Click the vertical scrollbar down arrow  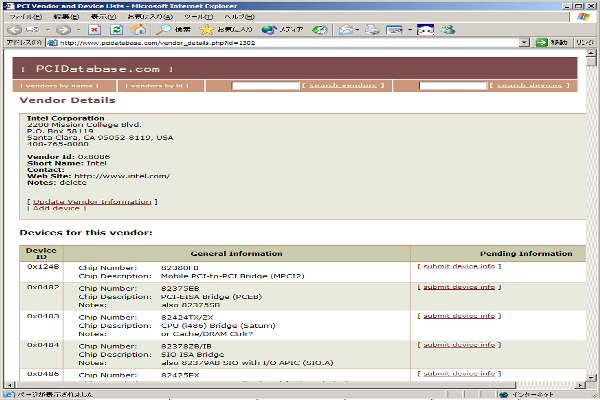click(x=591, y=377)
